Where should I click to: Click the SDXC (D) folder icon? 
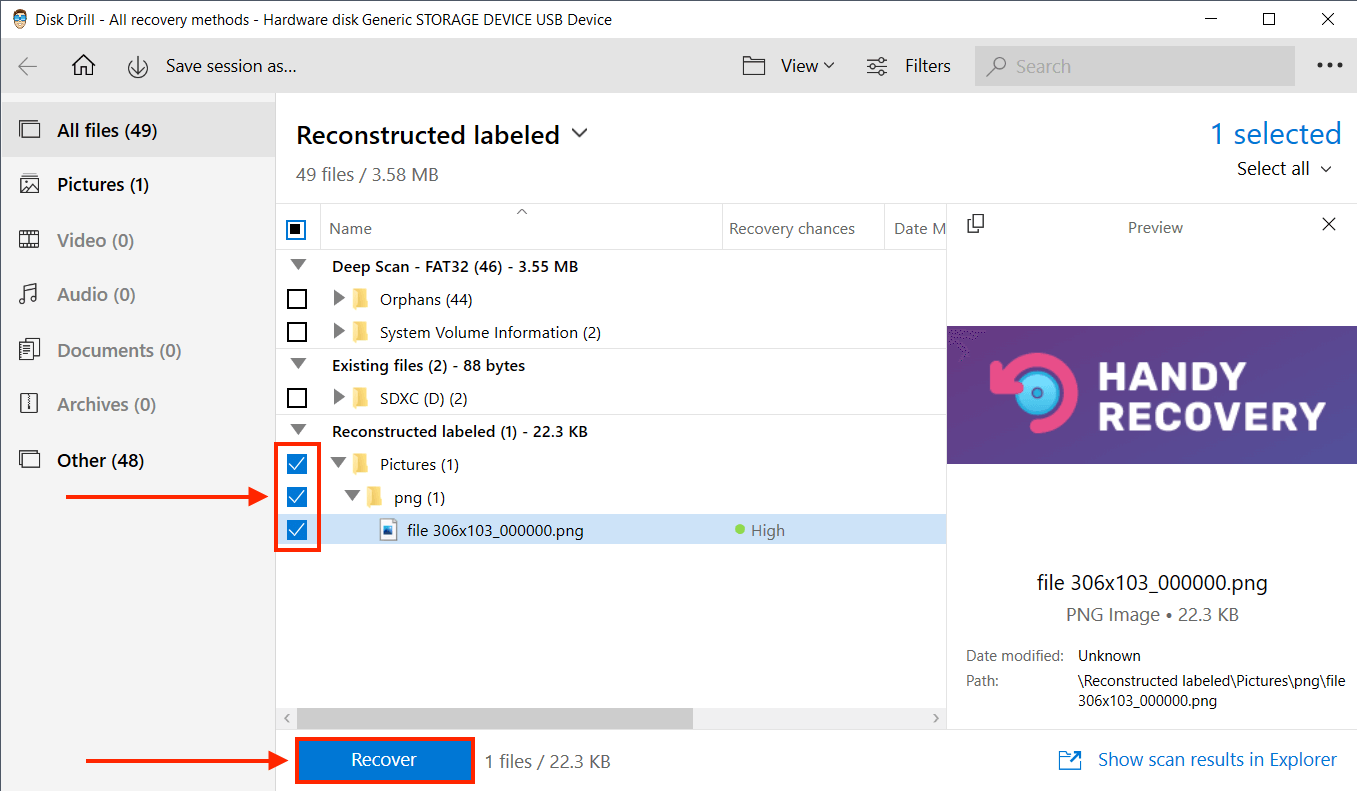361,398
